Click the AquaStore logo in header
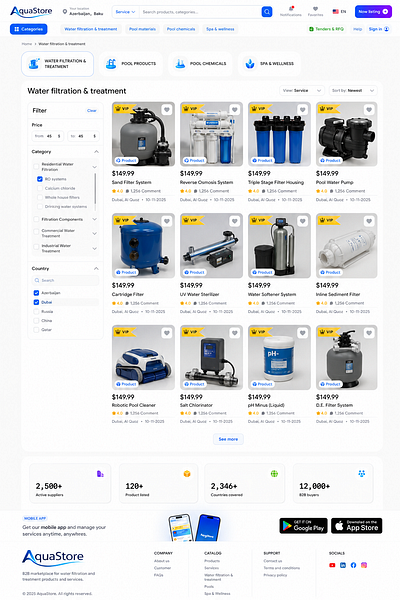 (x=31, y=12)
